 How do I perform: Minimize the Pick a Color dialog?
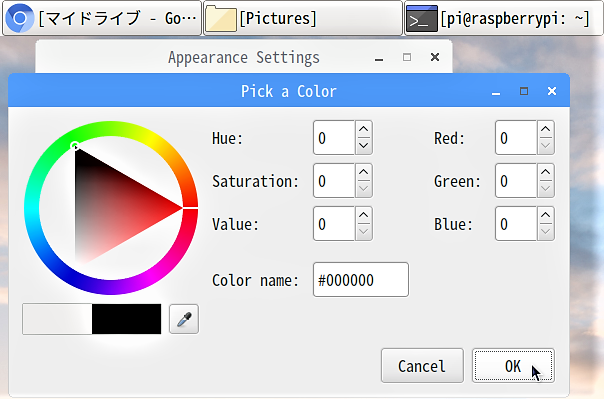[x=496, y=92]
